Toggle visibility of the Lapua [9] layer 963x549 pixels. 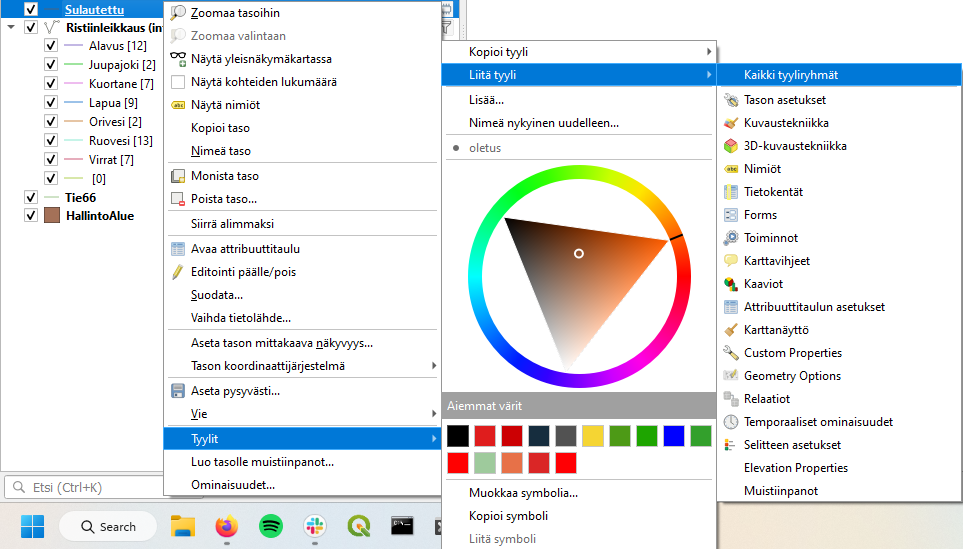(51, 103)
